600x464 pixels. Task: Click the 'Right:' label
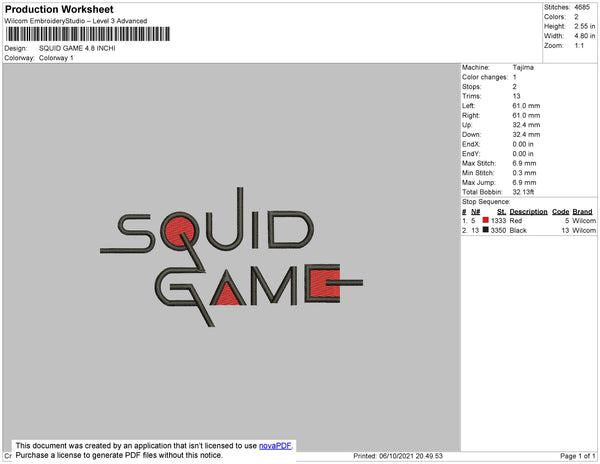point(471,116)
